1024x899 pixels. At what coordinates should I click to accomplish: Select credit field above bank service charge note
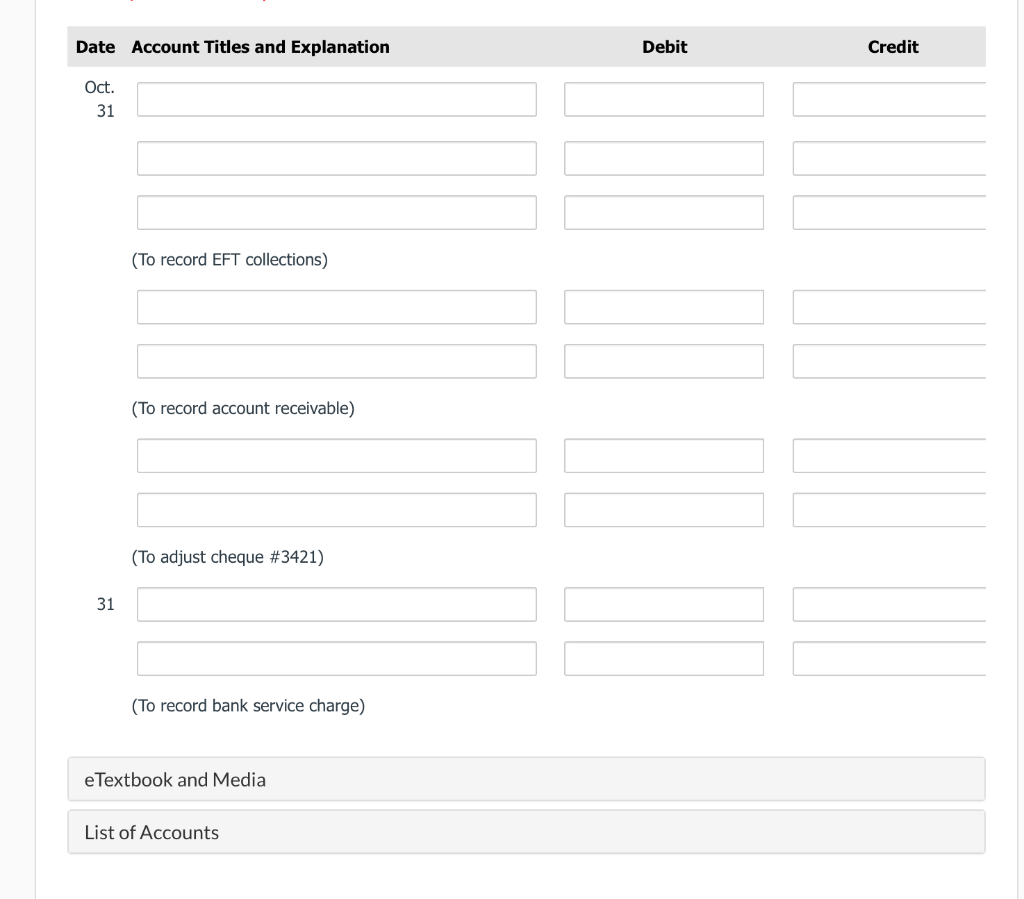click(889, 659)
